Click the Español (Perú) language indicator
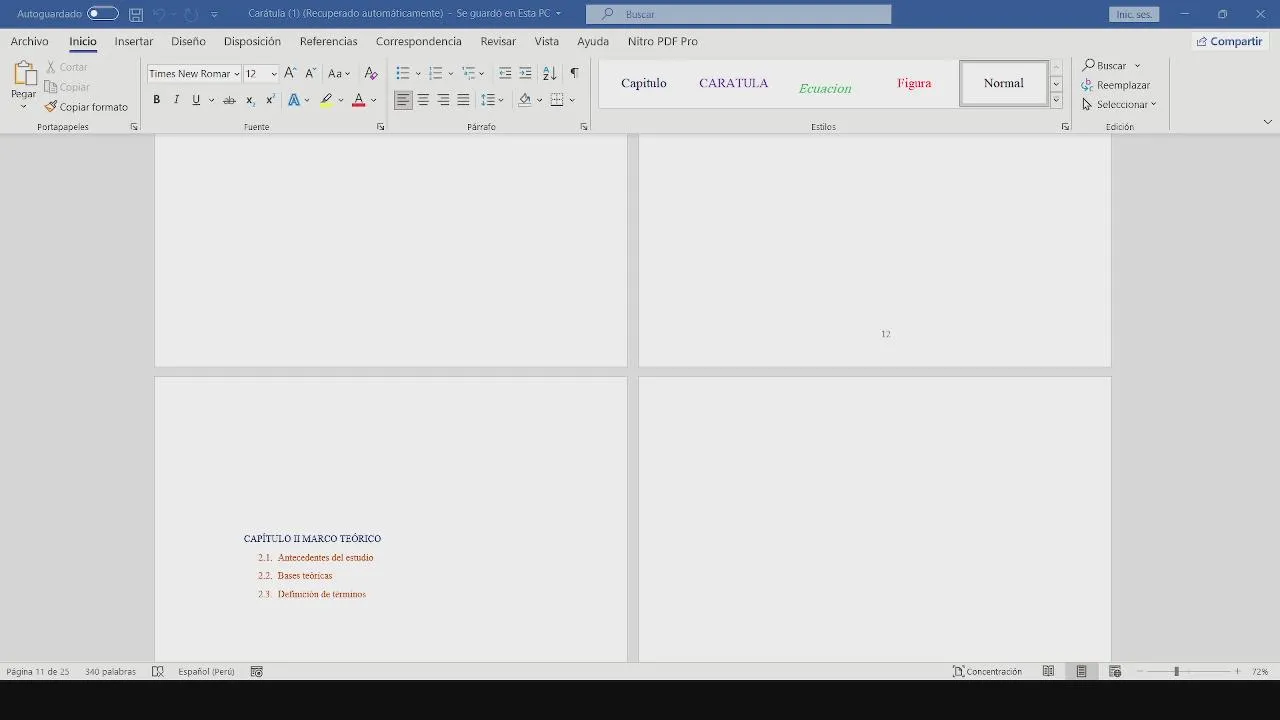 point(206,672)
